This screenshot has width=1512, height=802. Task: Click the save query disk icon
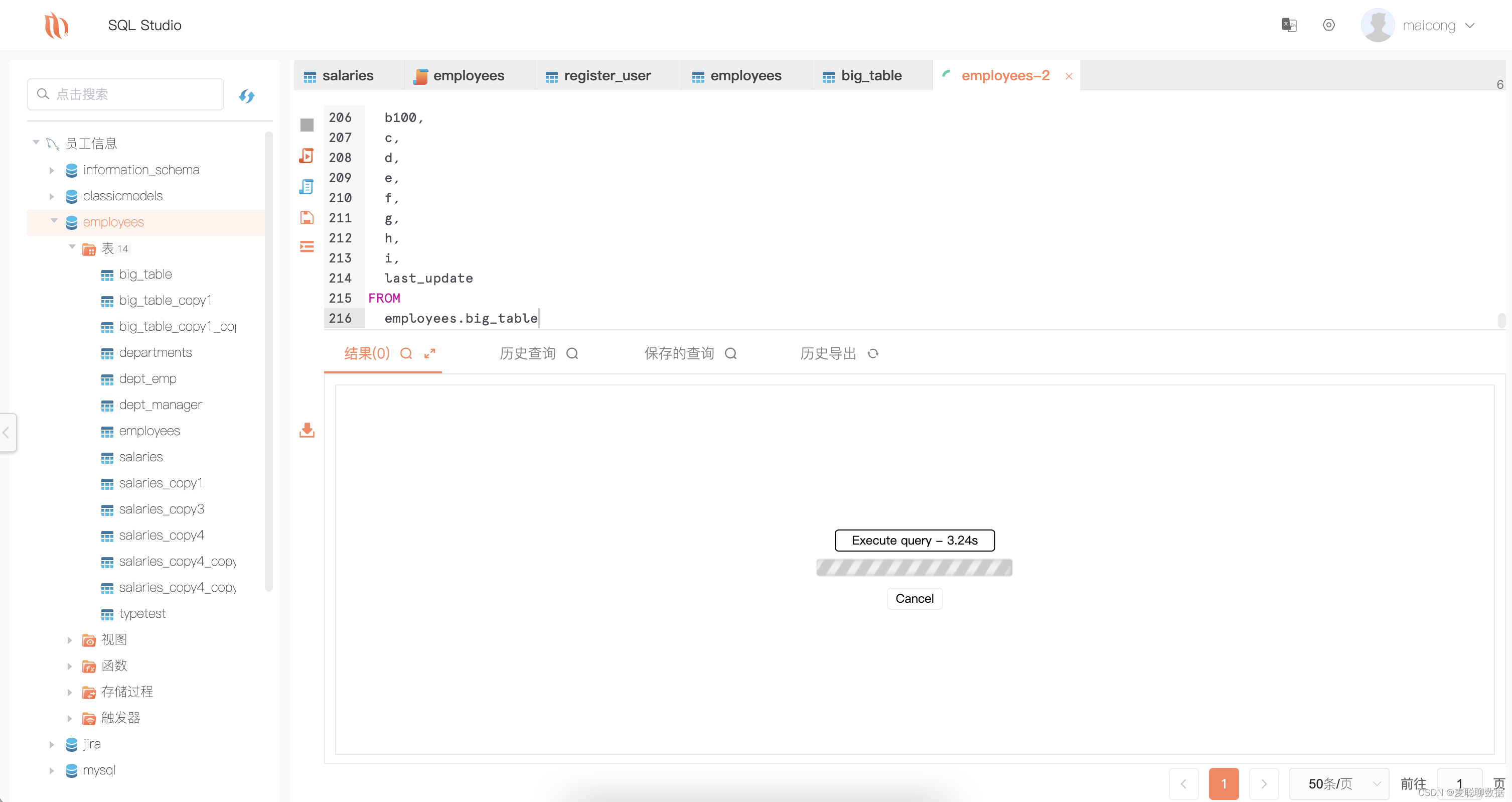[x=307, y=217]
